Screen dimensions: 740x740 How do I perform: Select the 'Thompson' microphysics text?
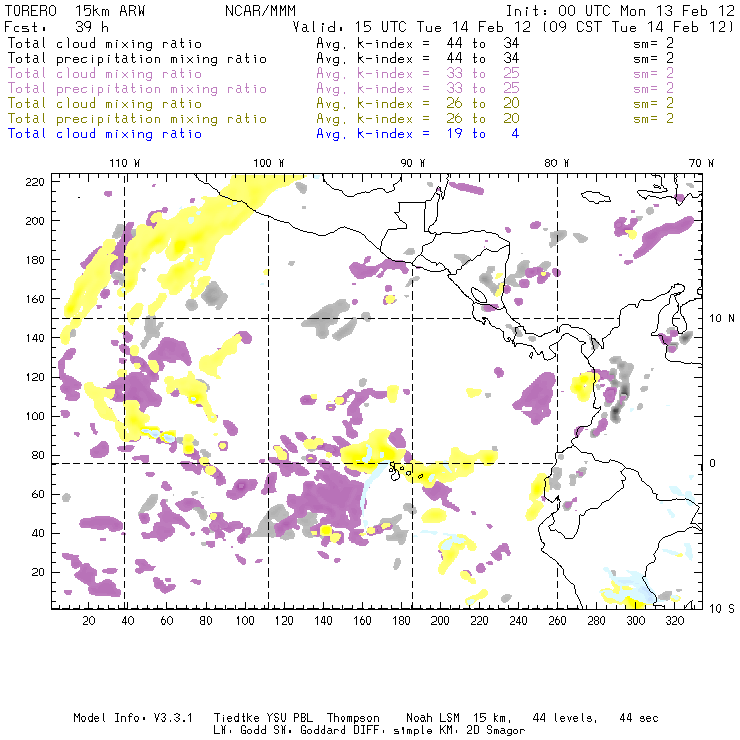(353, 718)
